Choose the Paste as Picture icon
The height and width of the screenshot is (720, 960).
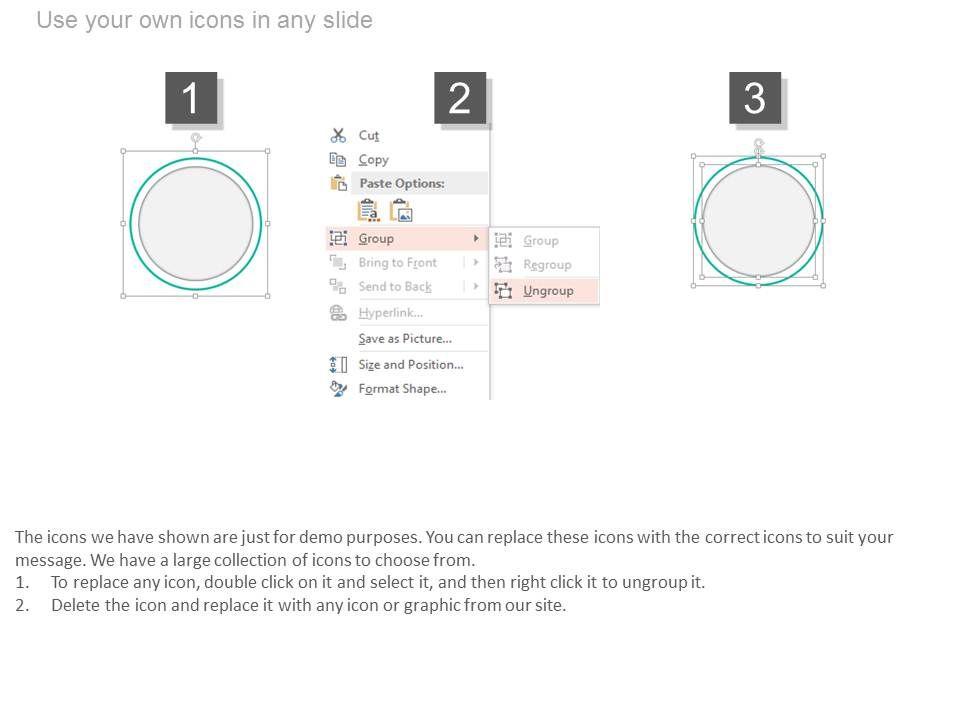pyautogui.click(x=401, y=211)
